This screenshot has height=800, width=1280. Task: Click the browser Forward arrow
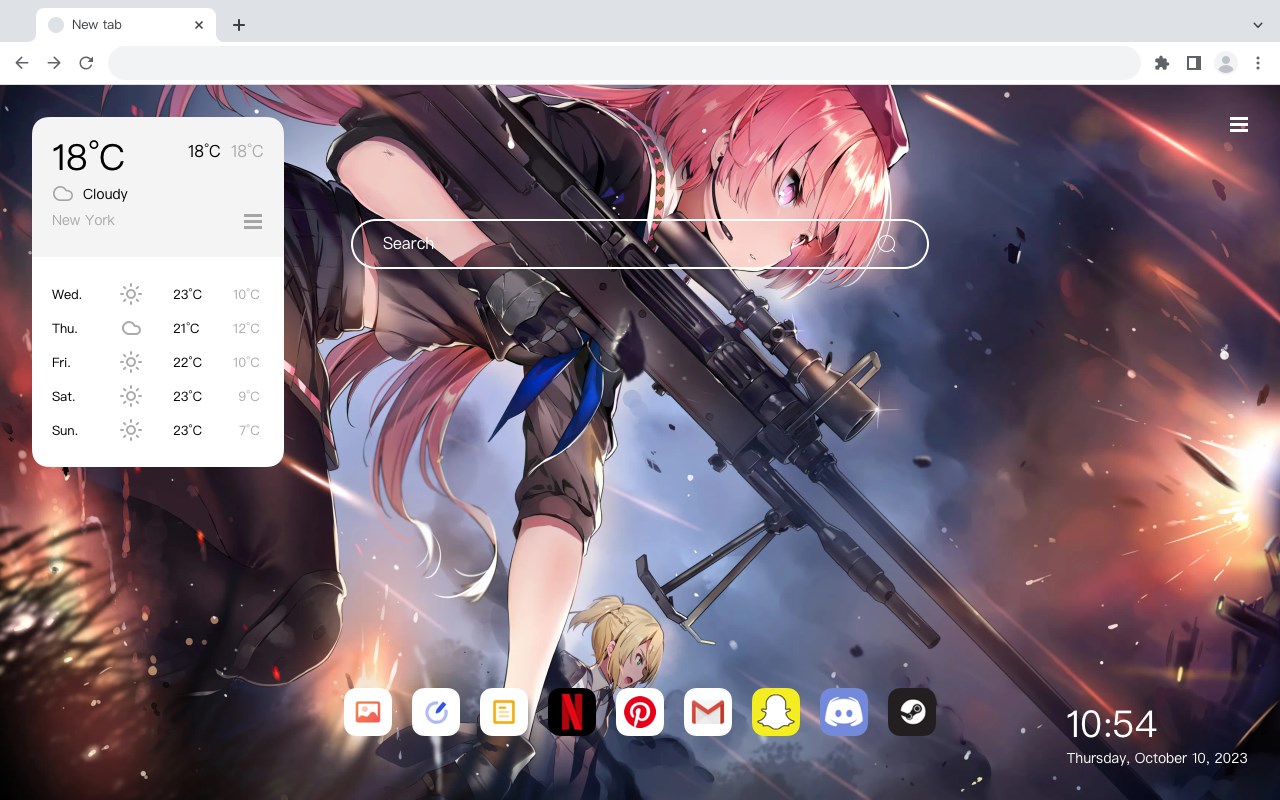54,63
